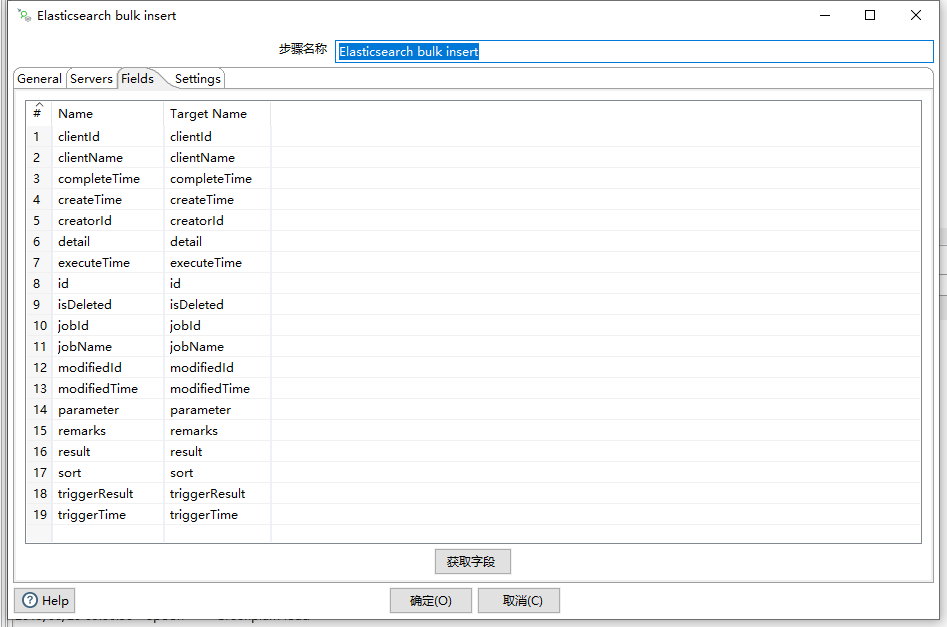Viewport: 947px width, 627px height.
Task: Click the # column header
Action: click(37, 113)
